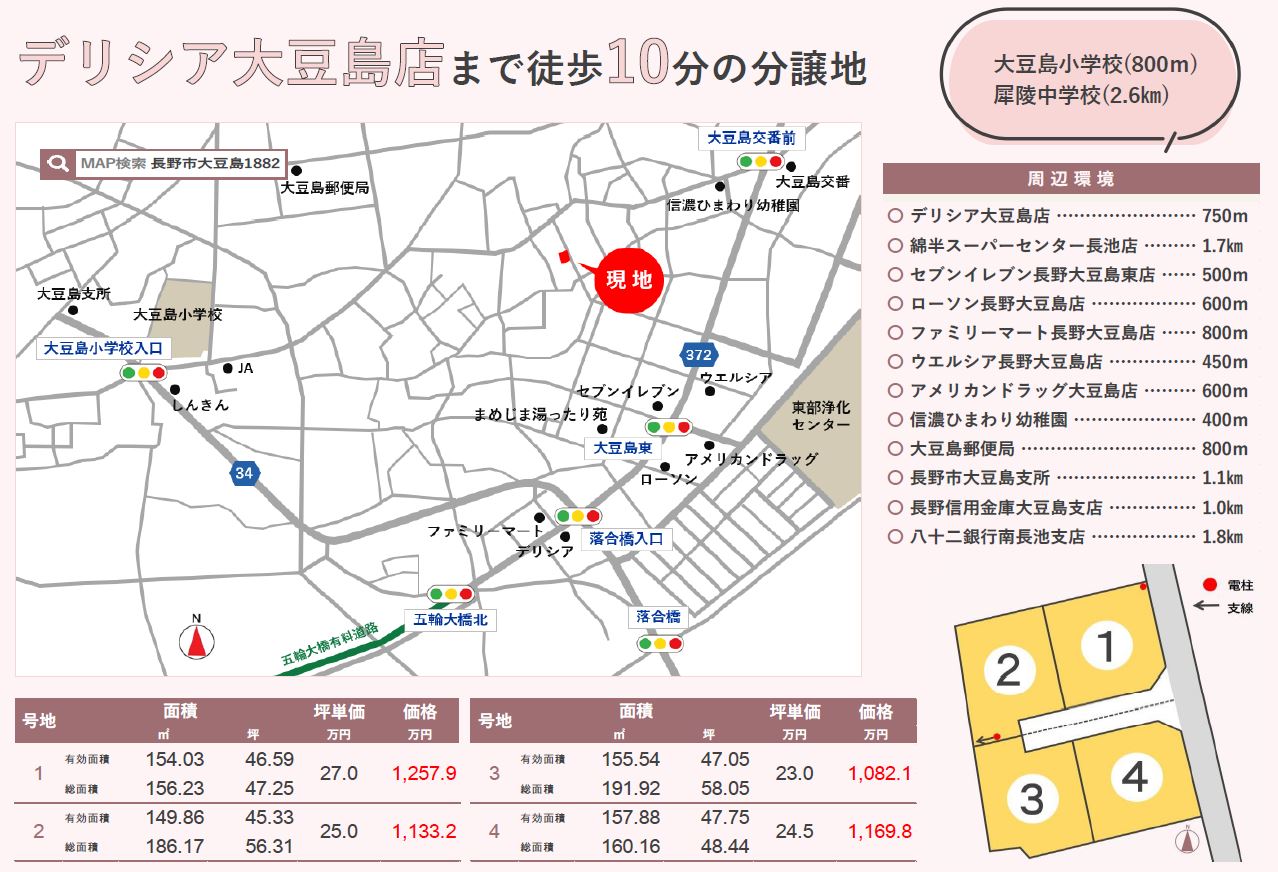Click the 長野市大豆島支所 list row
Image resolution: width=1278 pixels, height=872 pixels.
point(1067,478)
